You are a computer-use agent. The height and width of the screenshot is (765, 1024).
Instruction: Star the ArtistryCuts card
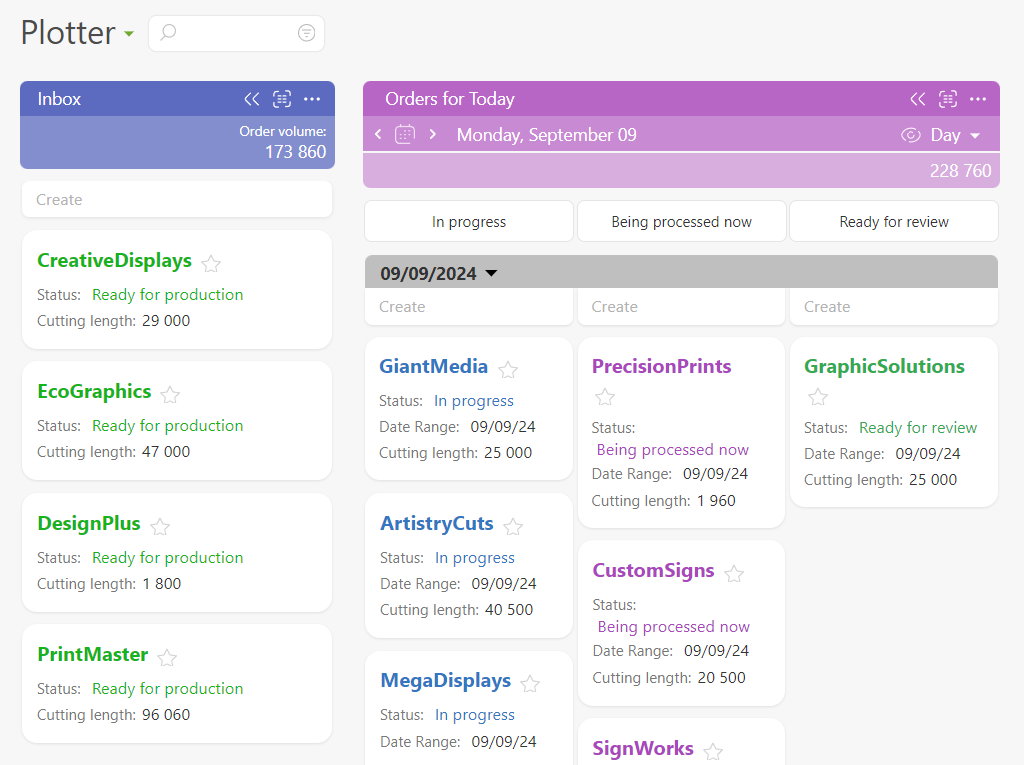513,527
